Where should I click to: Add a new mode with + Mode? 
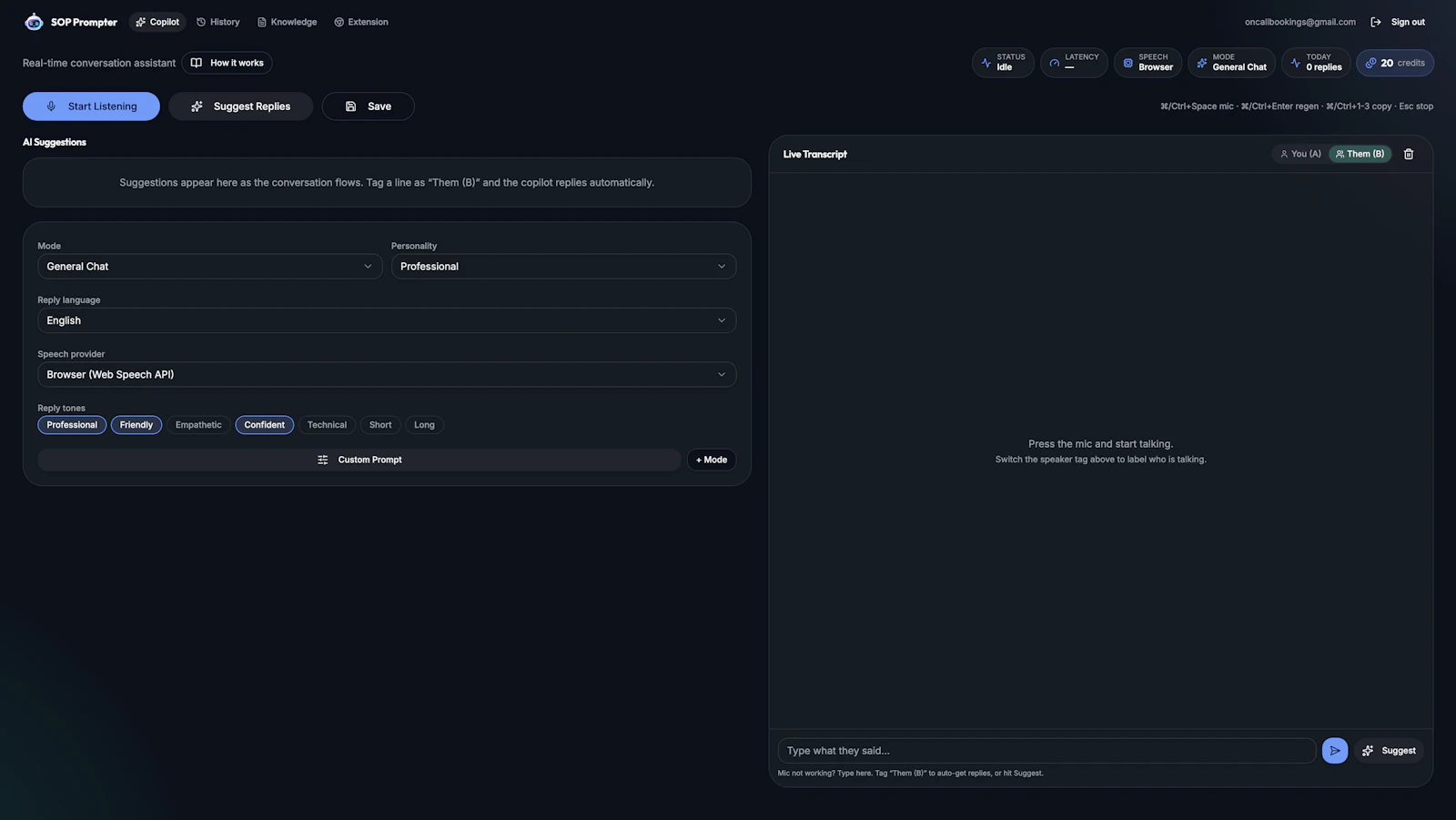click(712, 460)
